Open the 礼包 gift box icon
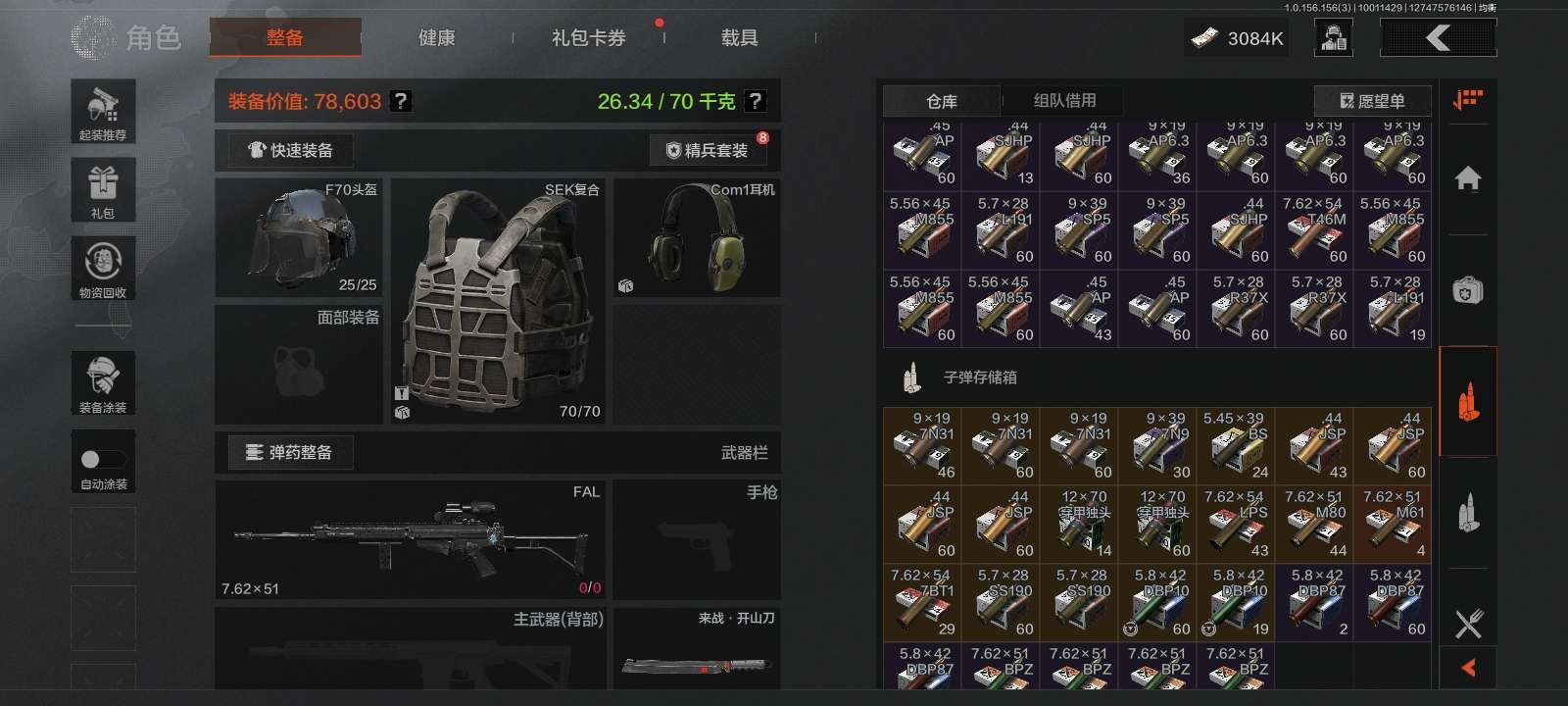 click(x=103, y=189)
